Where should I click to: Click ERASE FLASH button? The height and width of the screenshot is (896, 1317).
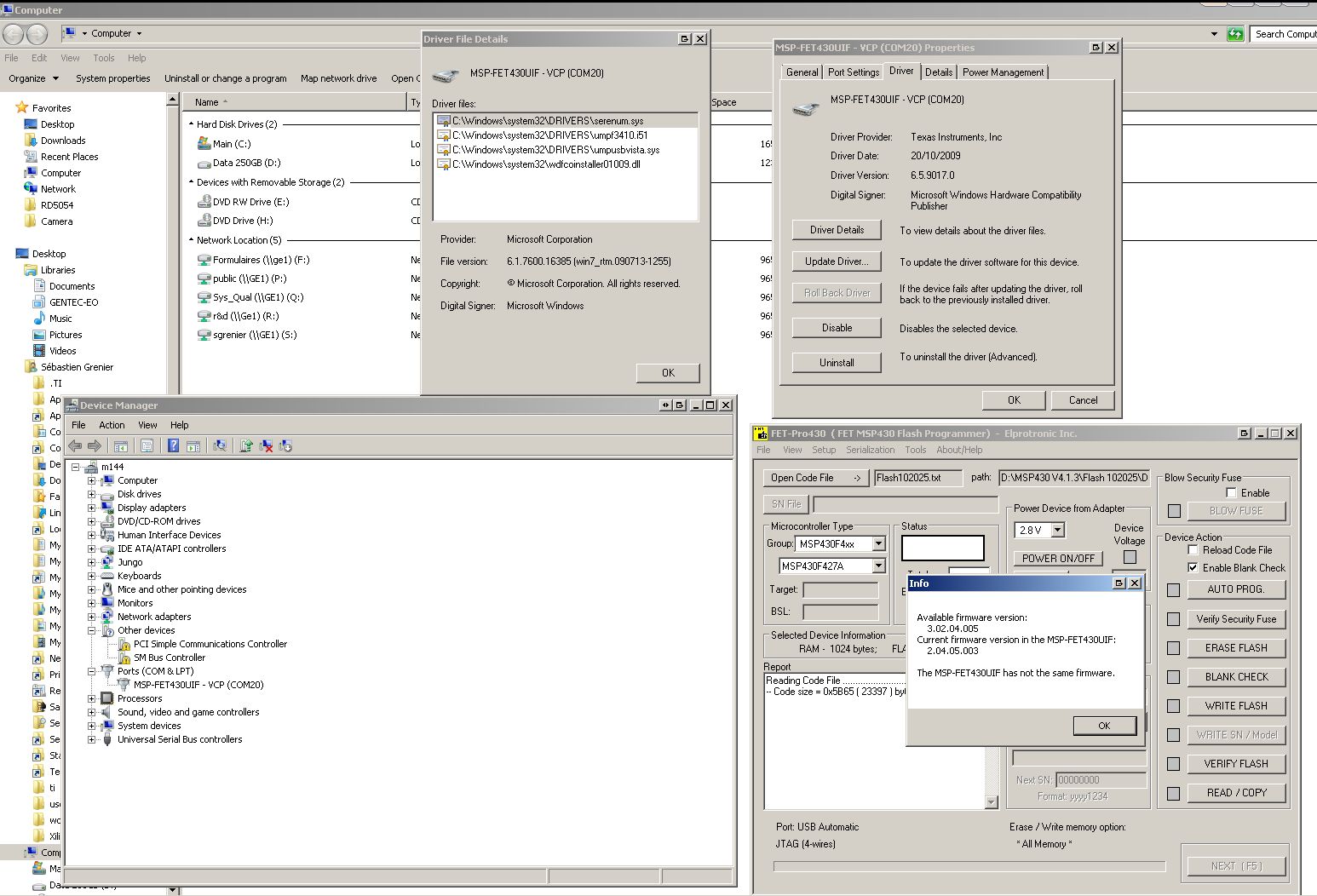[x=1236, y=648]
